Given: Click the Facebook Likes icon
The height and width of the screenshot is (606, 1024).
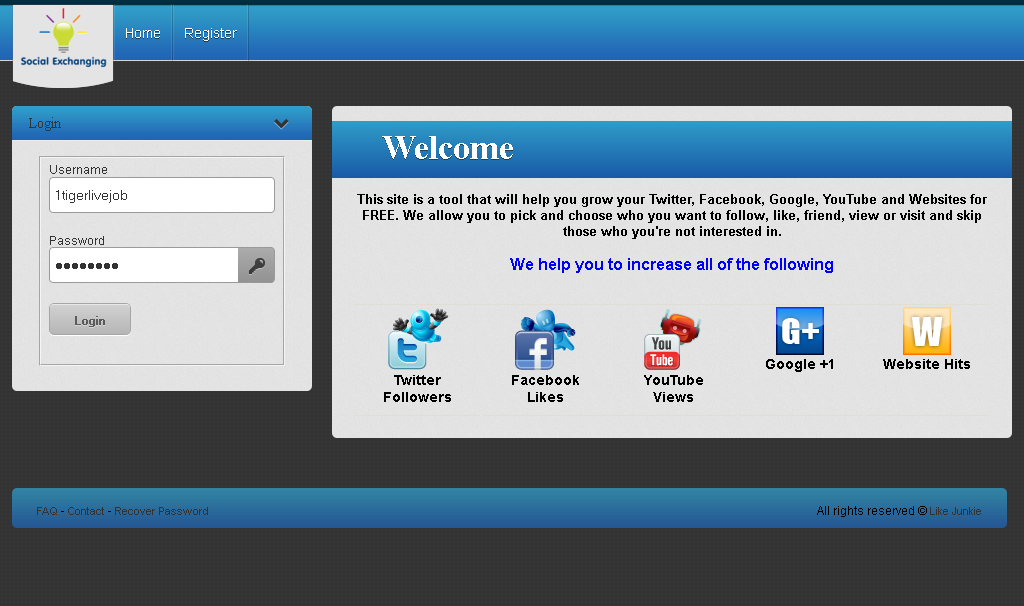Looking at the screenshot, I should pyautogui.click(x=544, y=340).
